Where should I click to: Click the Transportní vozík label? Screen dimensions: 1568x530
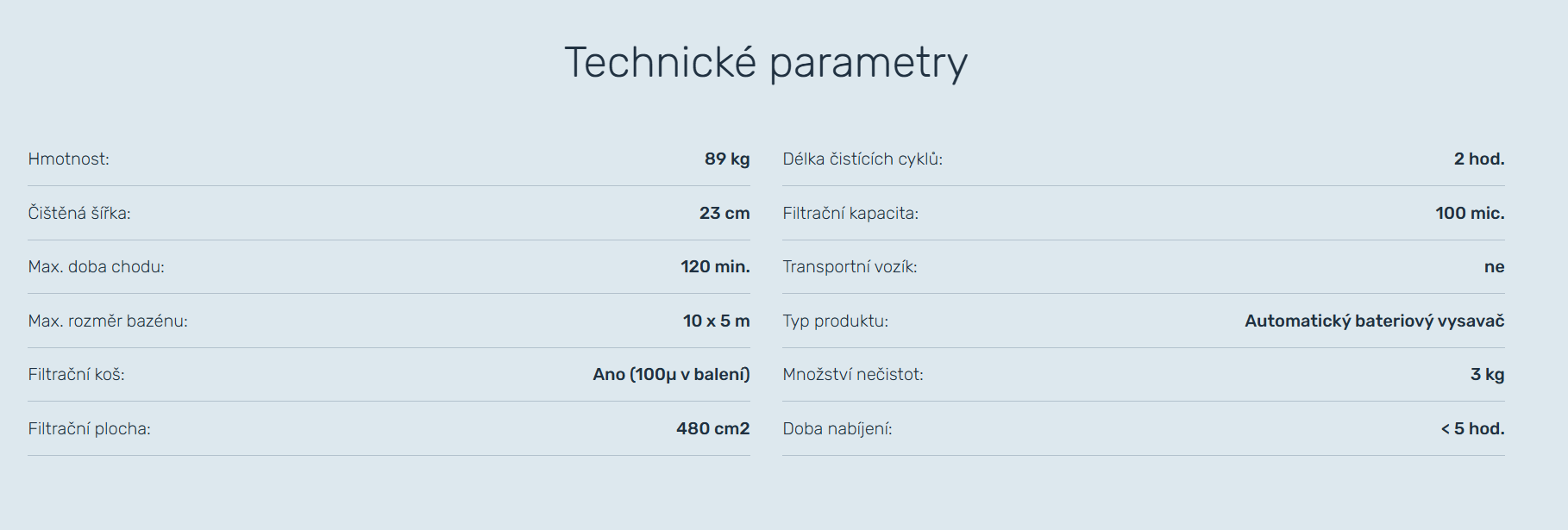tap(850, 267)
